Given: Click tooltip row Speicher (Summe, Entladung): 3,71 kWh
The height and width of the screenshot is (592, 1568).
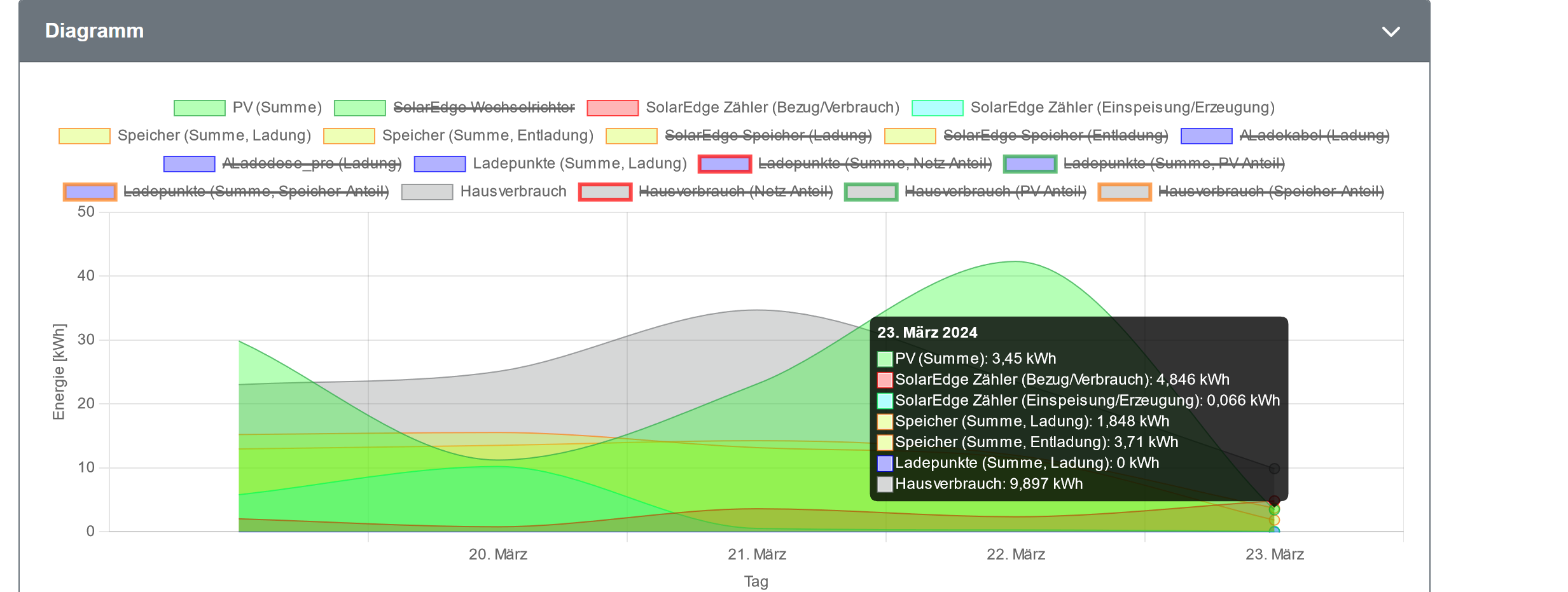Looking at the screenshot, I should tap(1028, 442).
